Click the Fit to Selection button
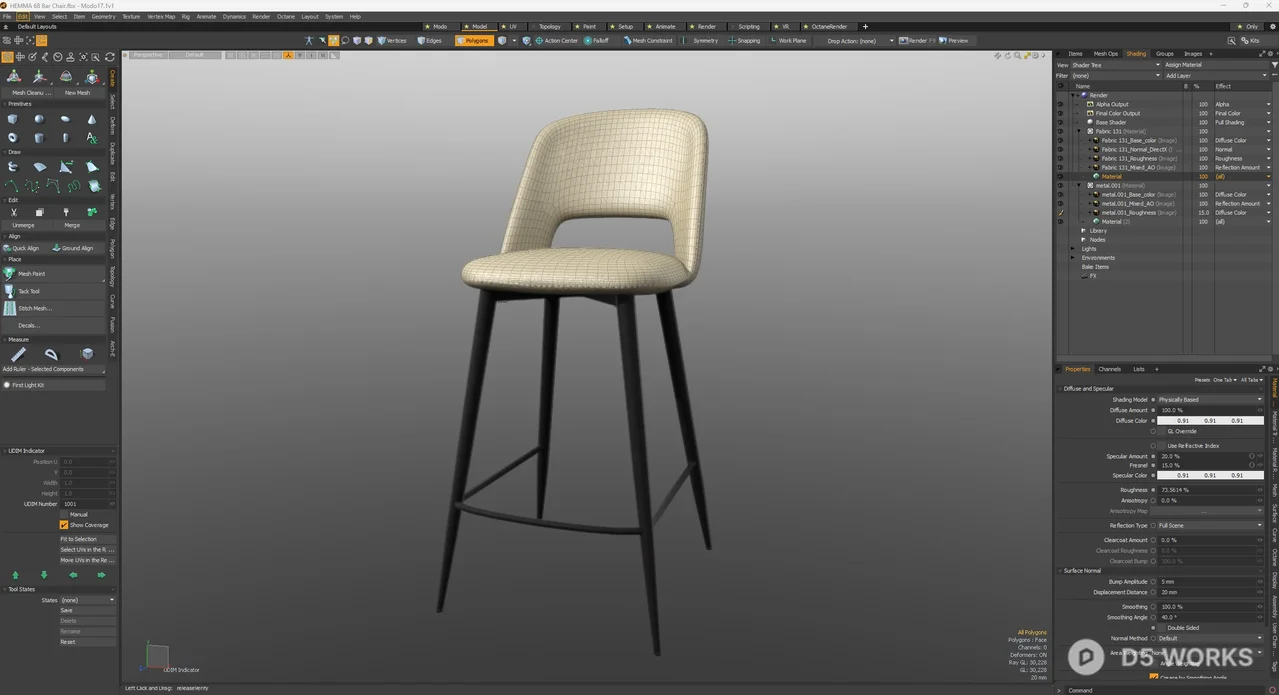 pos(87,539)
